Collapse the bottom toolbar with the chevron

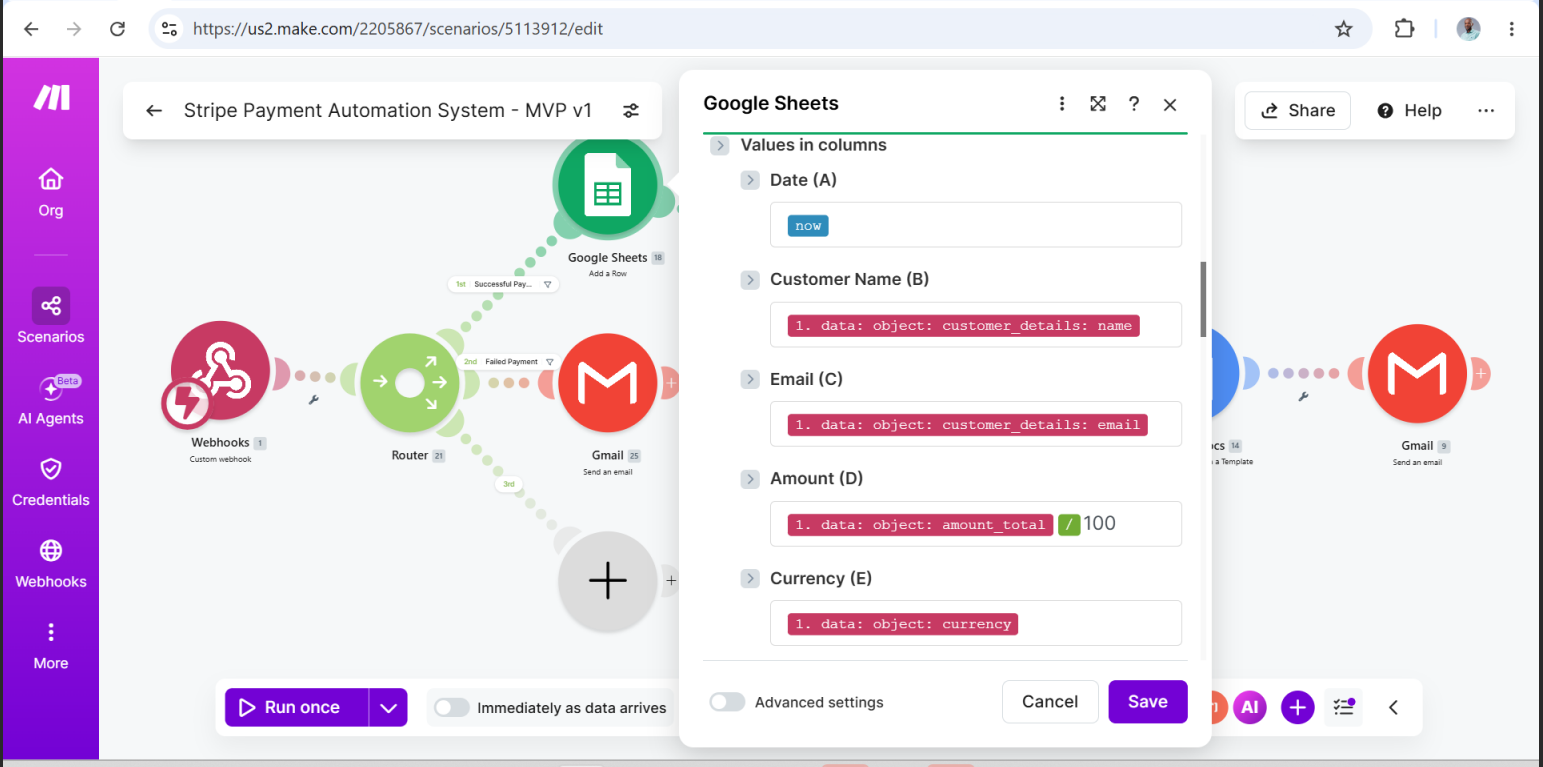(x=1393, y=708)
